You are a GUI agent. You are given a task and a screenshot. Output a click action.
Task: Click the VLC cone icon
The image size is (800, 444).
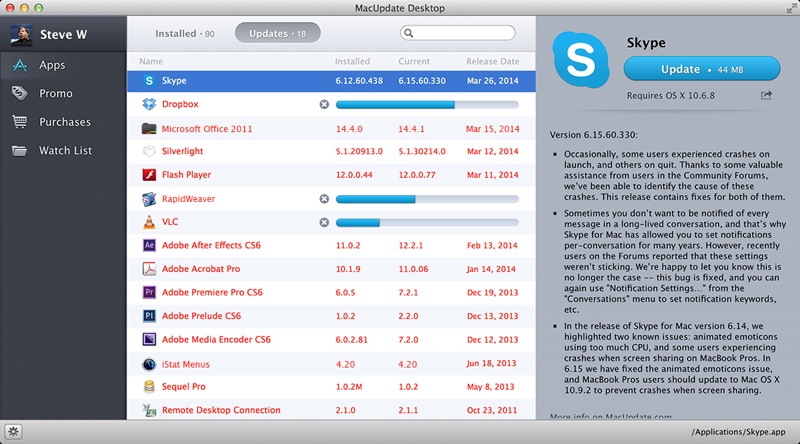click(148, 222)
